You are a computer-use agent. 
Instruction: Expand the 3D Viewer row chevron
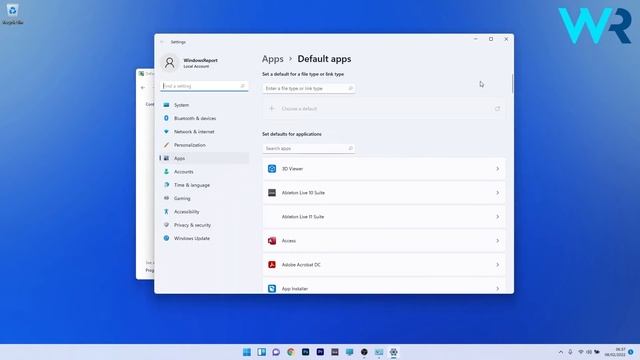point(498,169)
